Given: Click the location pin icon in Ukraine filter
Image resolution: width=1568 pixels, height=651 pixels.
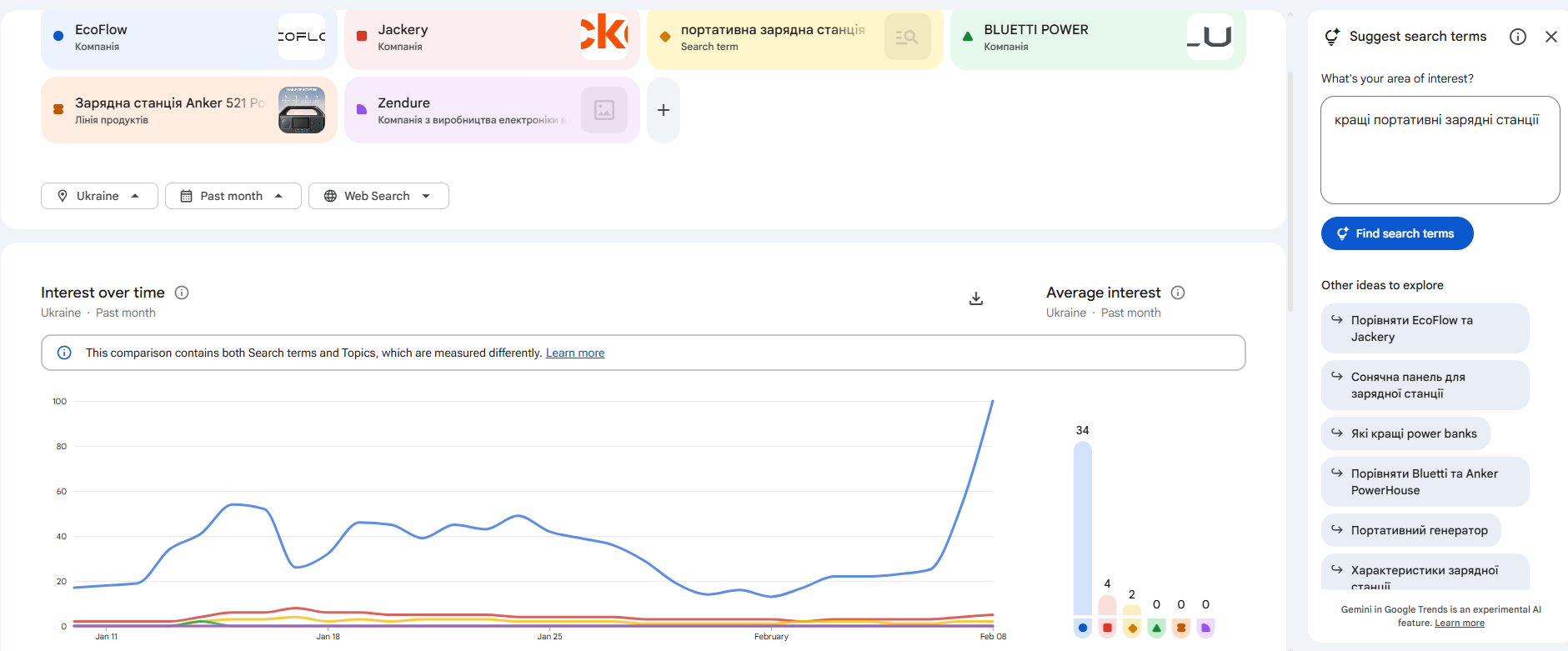Looking at the screenshot, I should click(63, 196).
